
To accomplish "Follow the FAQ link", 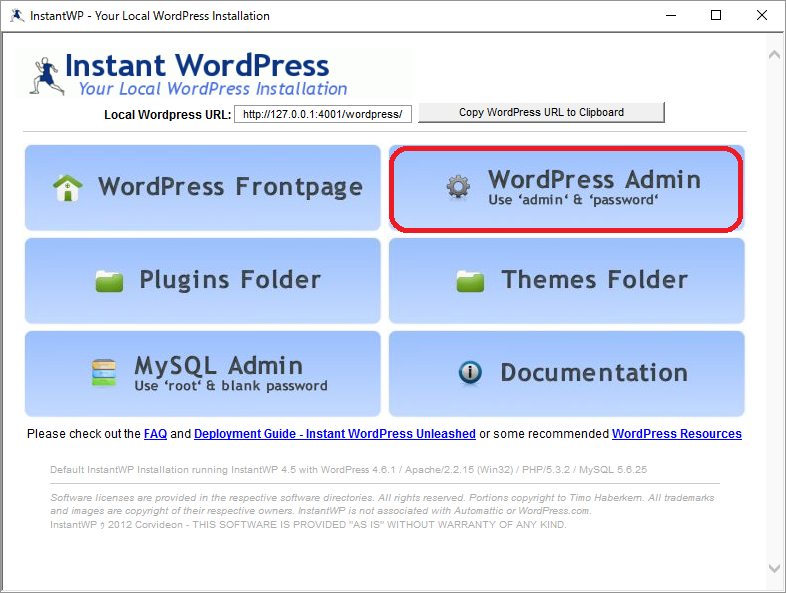I will (x=155, y=434).
